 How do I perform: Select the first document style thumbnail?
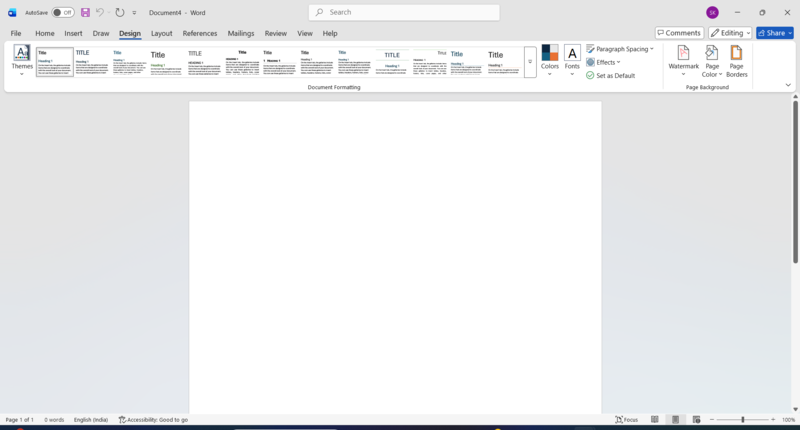coord(55,62)
